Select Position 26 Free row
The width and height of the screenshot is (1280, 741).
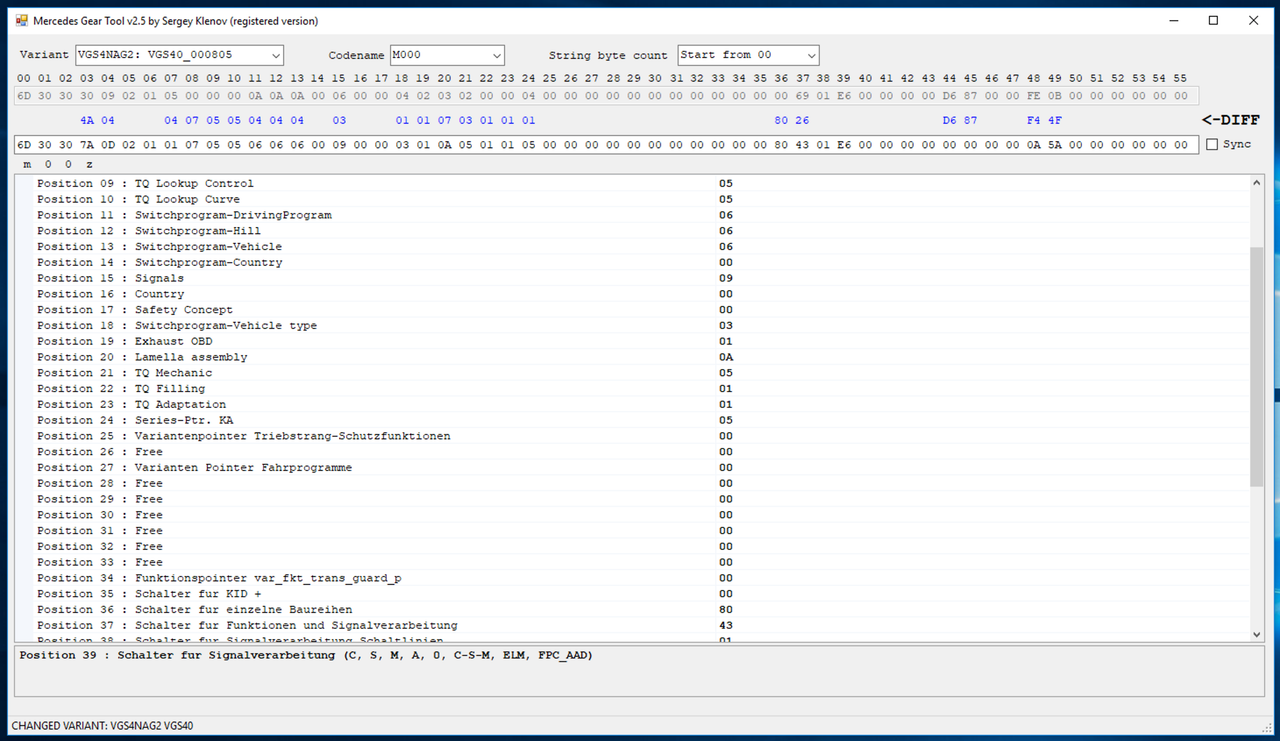pos(632,452)
